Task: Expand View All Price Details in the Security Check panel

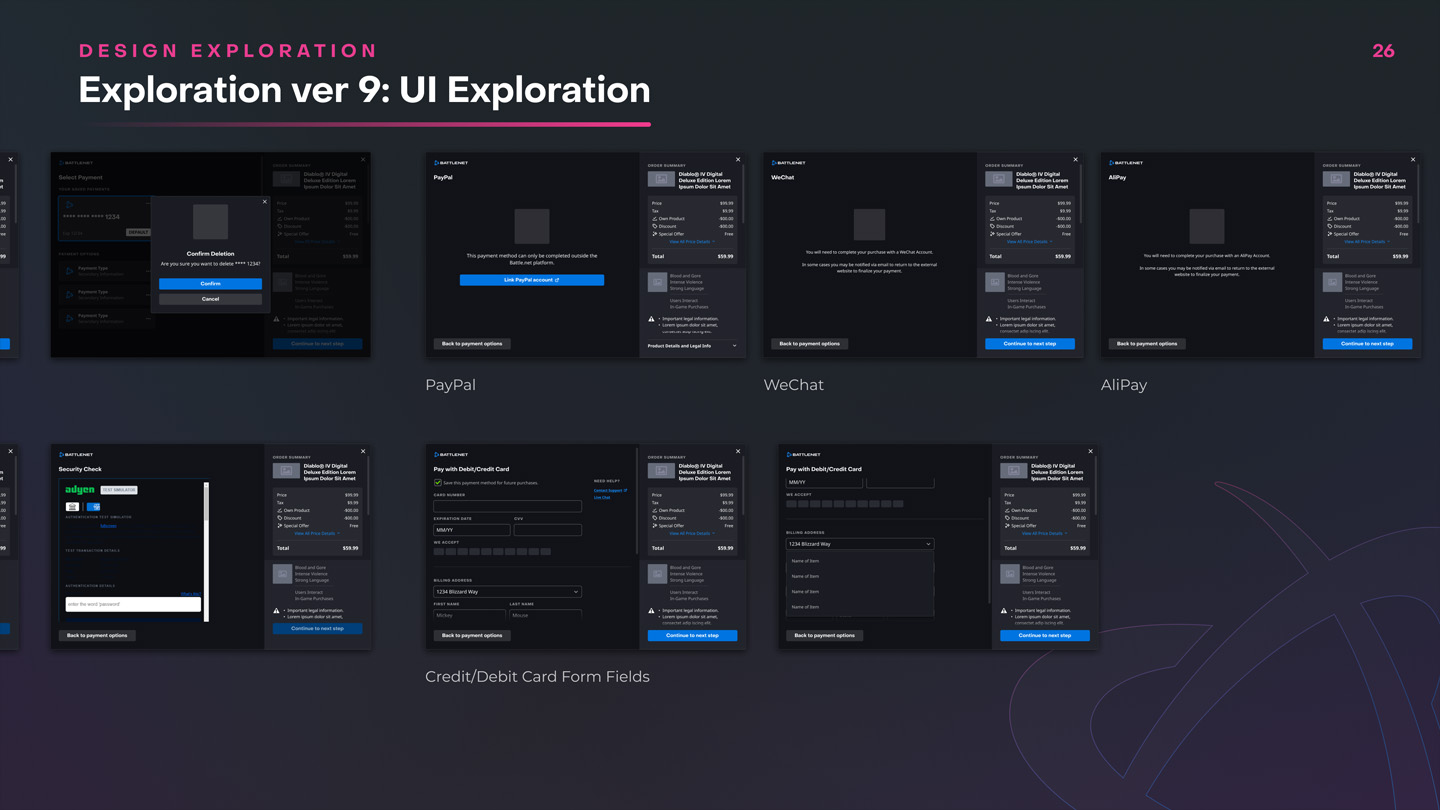Action: (317, 533)
